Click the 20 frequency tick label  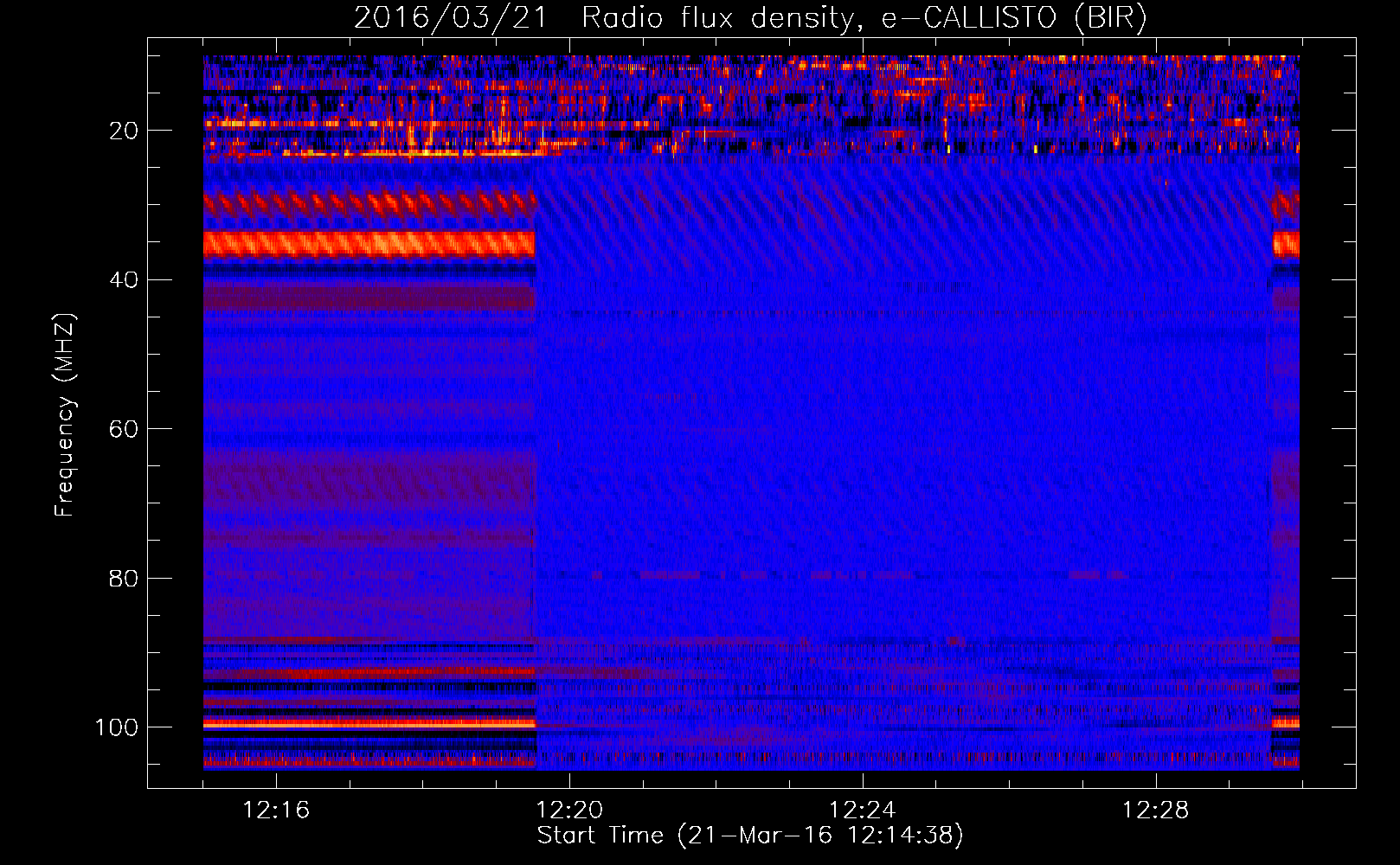(x=124, y=131)
